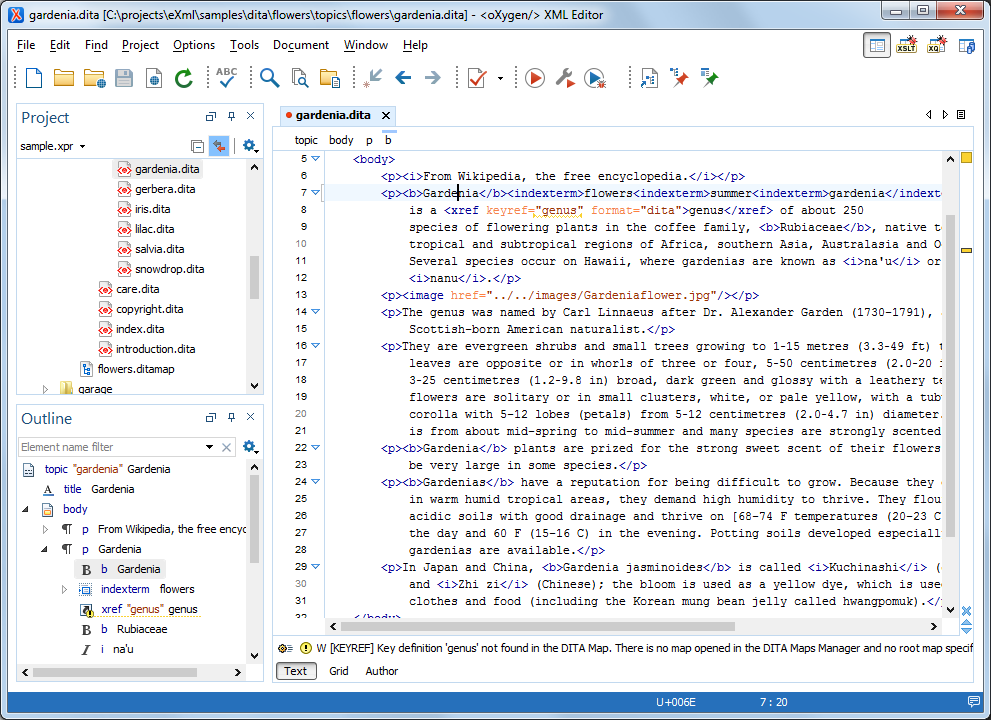This screenshot has width=991, height=720.
Task: Expand the garage folder in Project tree
Action: click(x=45, y=389)
